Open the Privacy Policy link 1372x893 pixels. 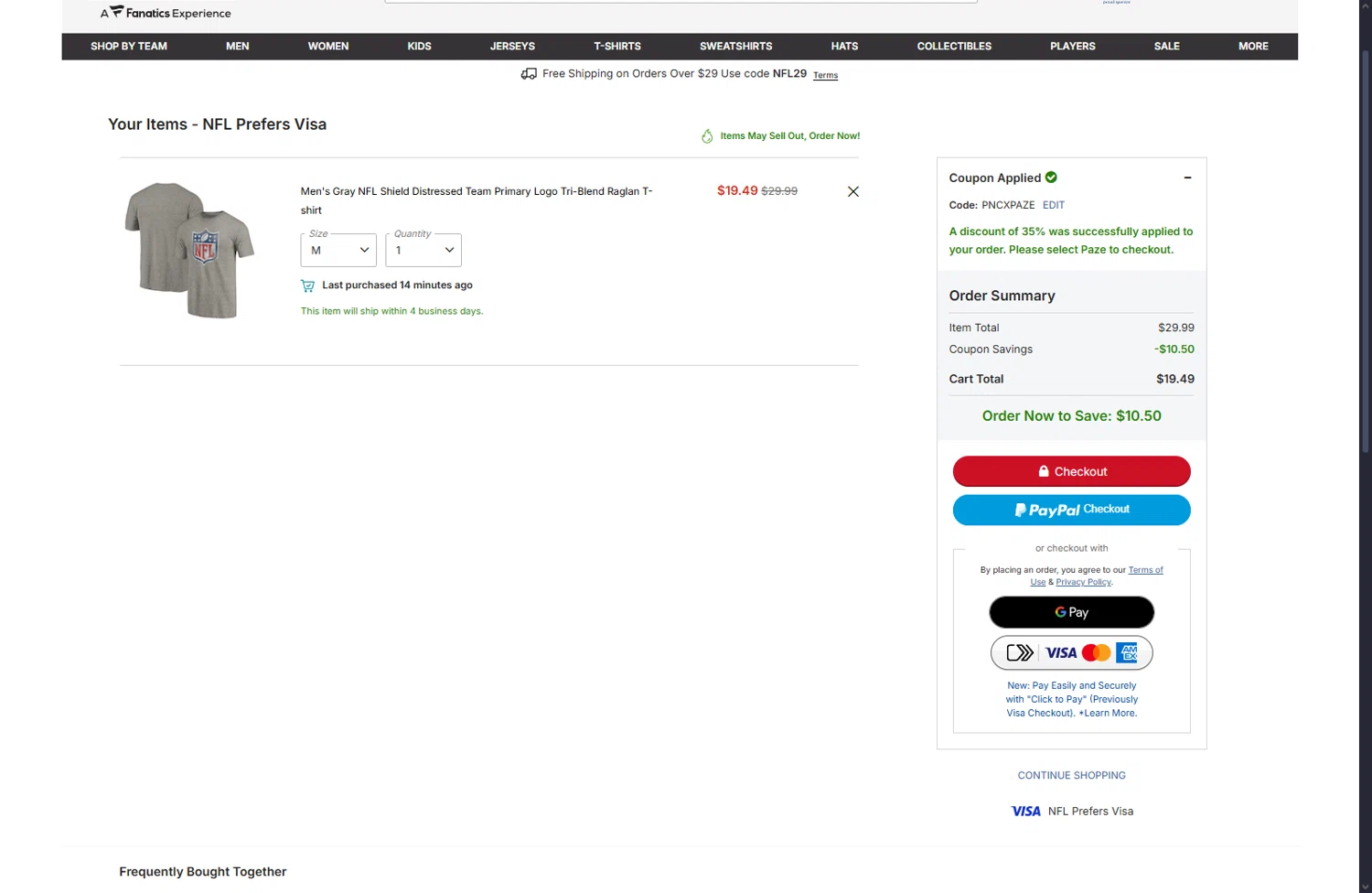[x=1083, y=582]
